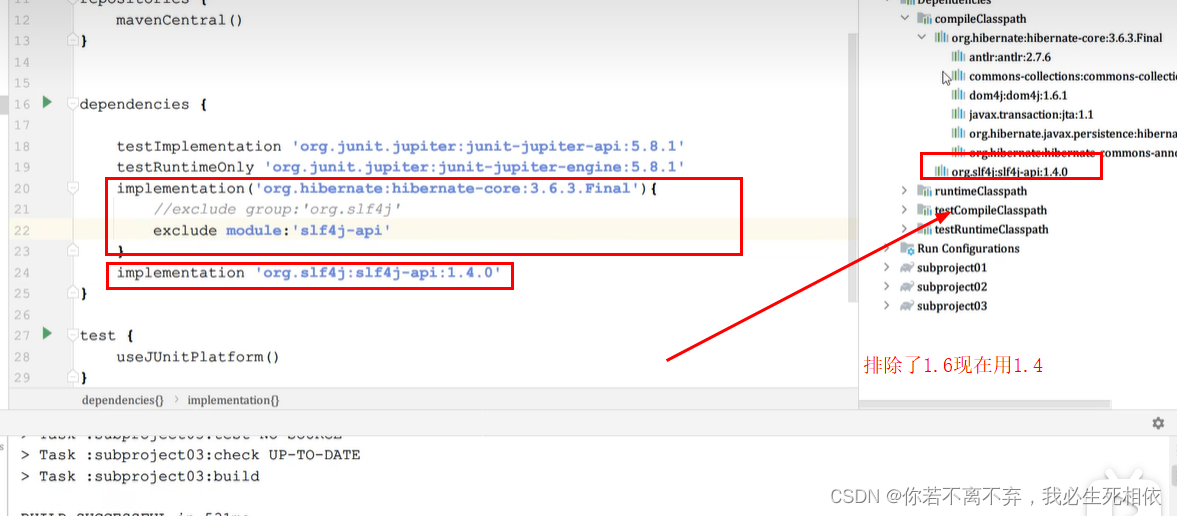The height and width of the screenshot is (516, 1177).
Task: Click the subproject01 Gradle elephant icon
Action: click(x=908, y=267)
